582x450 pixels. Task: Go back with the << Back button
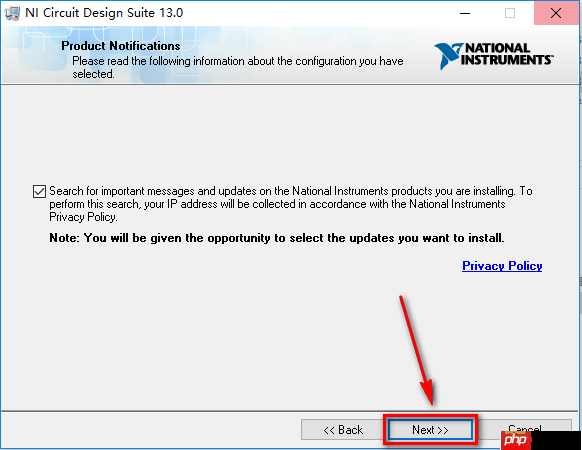click(343, 430)
